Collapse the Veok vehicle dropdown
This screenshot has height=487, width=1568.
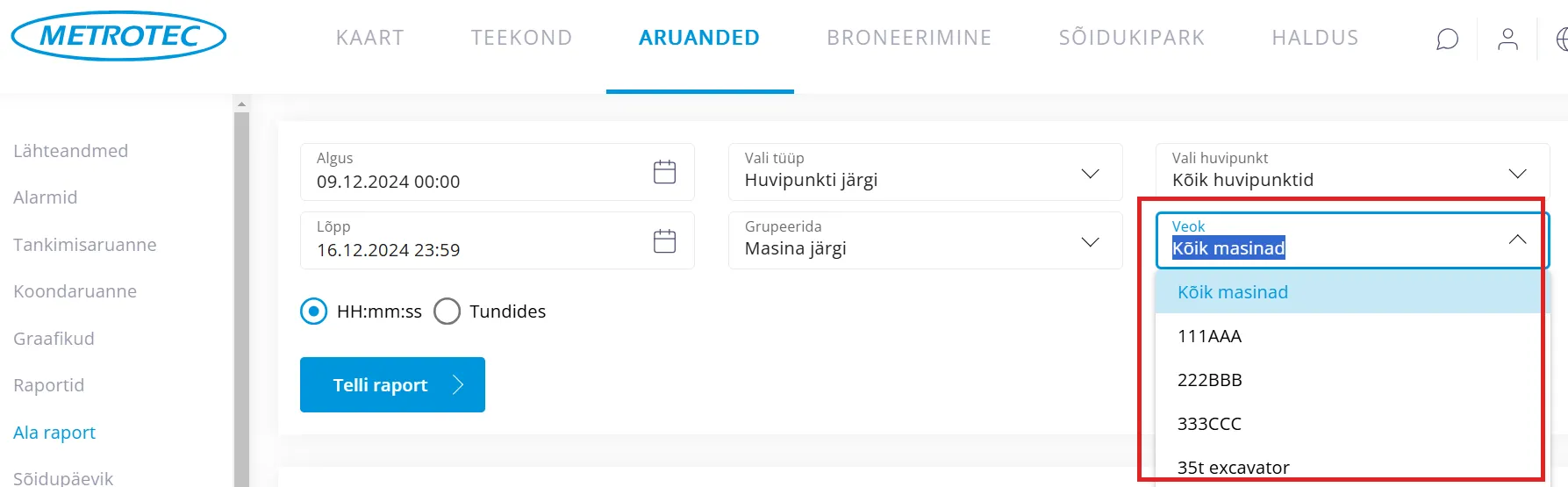1517,240
